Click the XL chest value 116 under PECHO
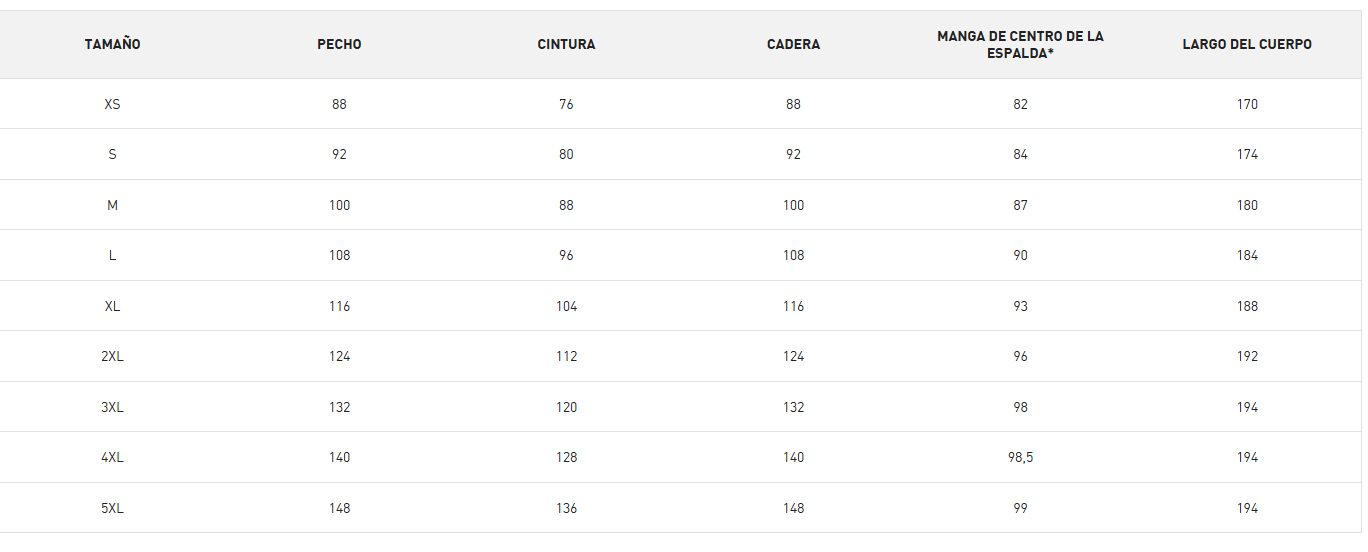Viewport: 1368px width, 552px height. point(339,306)
